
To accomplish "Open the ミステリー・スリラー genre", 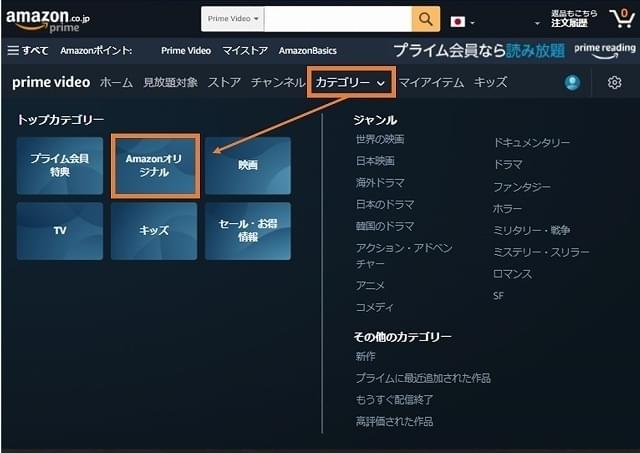I will click(541, 252).
